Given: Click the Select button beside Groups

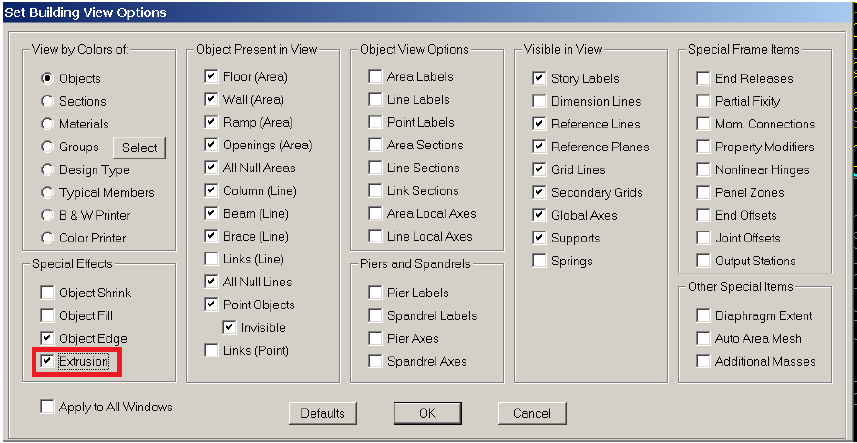Looking at the screenshot, I should [139, 147].
